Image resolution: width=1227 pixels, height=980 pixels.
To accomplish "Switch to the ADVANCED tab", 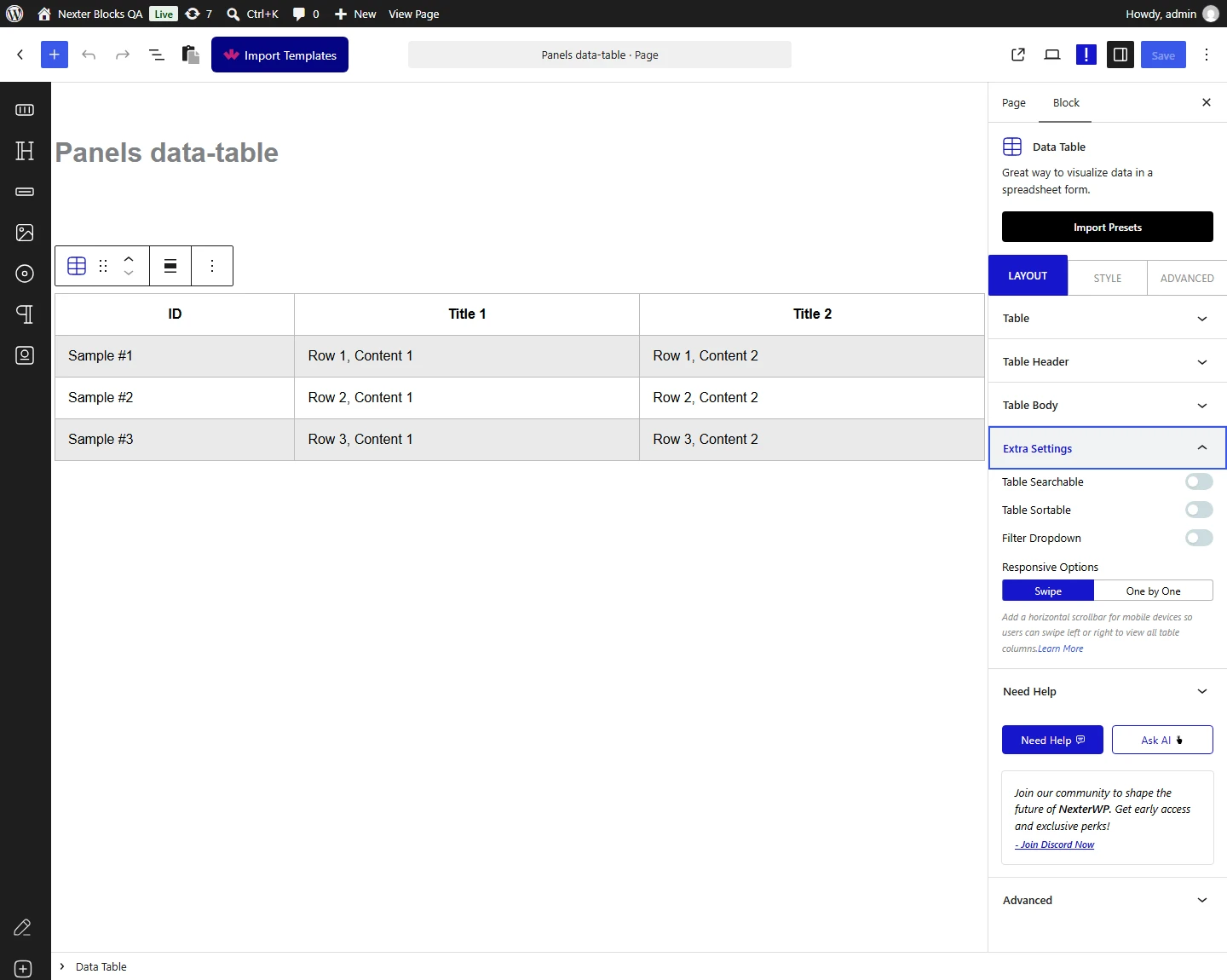I will [x=1187, y=278].
